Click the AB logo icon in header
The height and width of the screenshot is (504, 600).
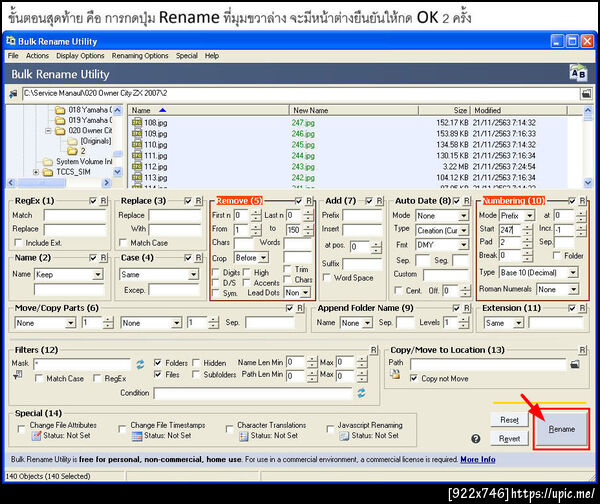[x=578, y=73]
